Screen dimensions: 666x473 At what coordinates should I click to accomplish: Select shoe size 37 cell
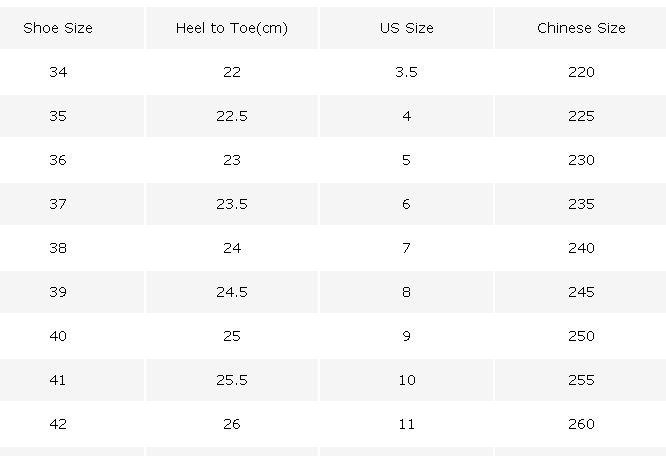pyautogui.click(x=58, y=204)
